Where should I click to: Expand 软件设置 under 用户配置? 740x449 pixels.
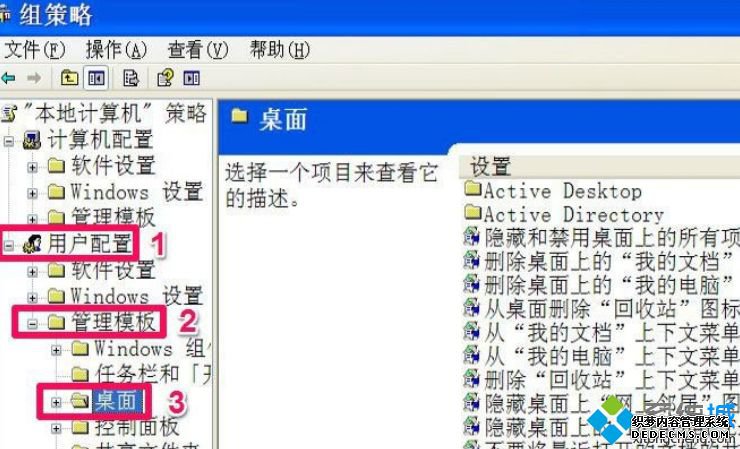[32, 271]
